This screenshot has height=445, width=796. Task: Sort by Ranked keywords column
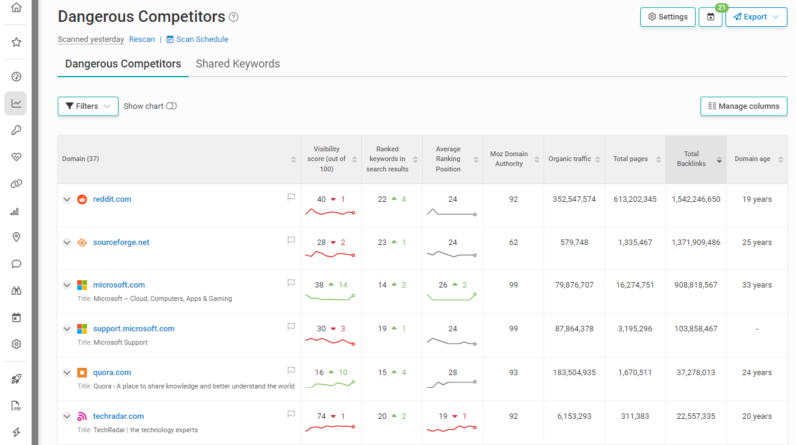392,159
